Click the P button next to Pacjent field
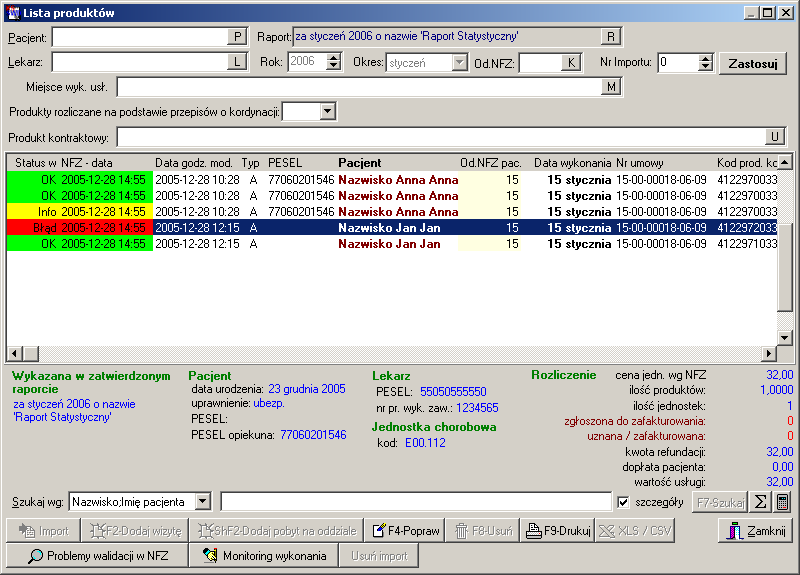800x575 pixels. coord(237,37)
